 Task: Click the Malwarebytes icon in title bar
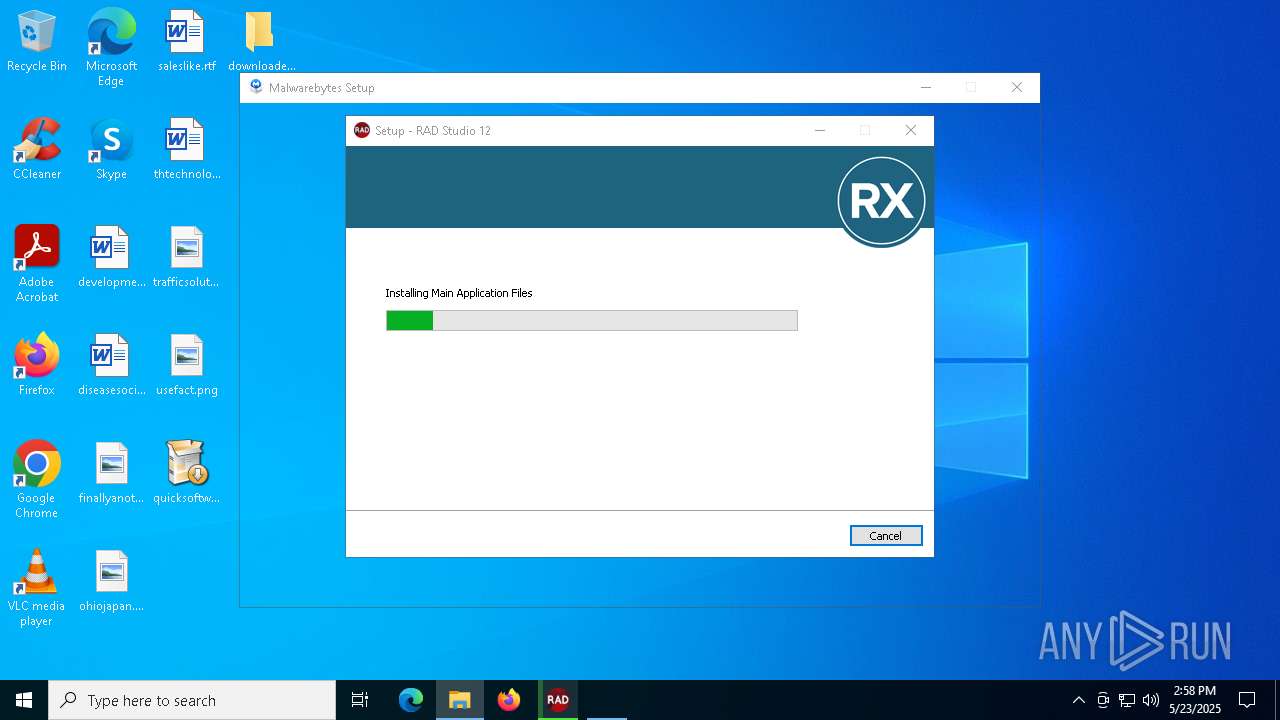(x=256, y=87)
